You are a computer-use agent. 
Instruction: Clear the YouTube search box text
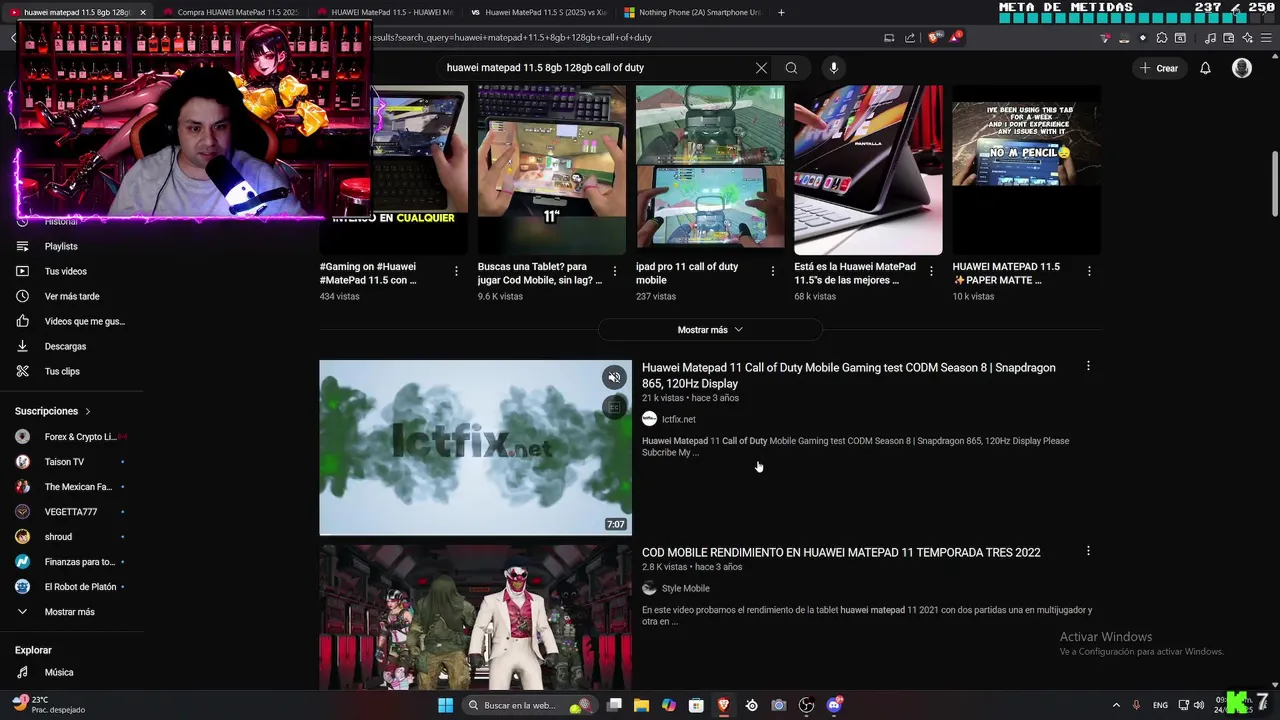[x=761, y=68]
